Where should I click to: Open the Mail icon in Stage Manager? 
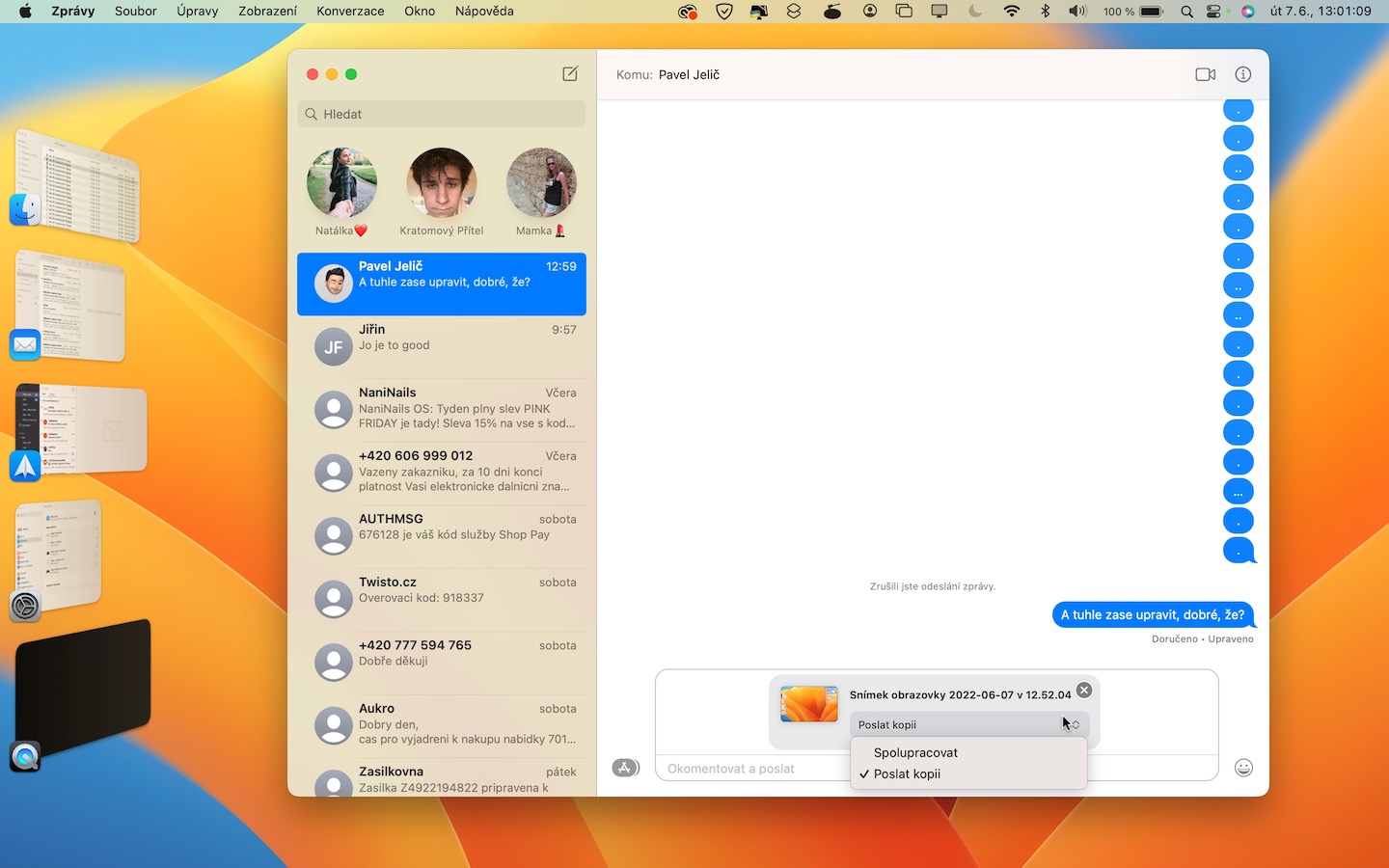click(25, 344)
